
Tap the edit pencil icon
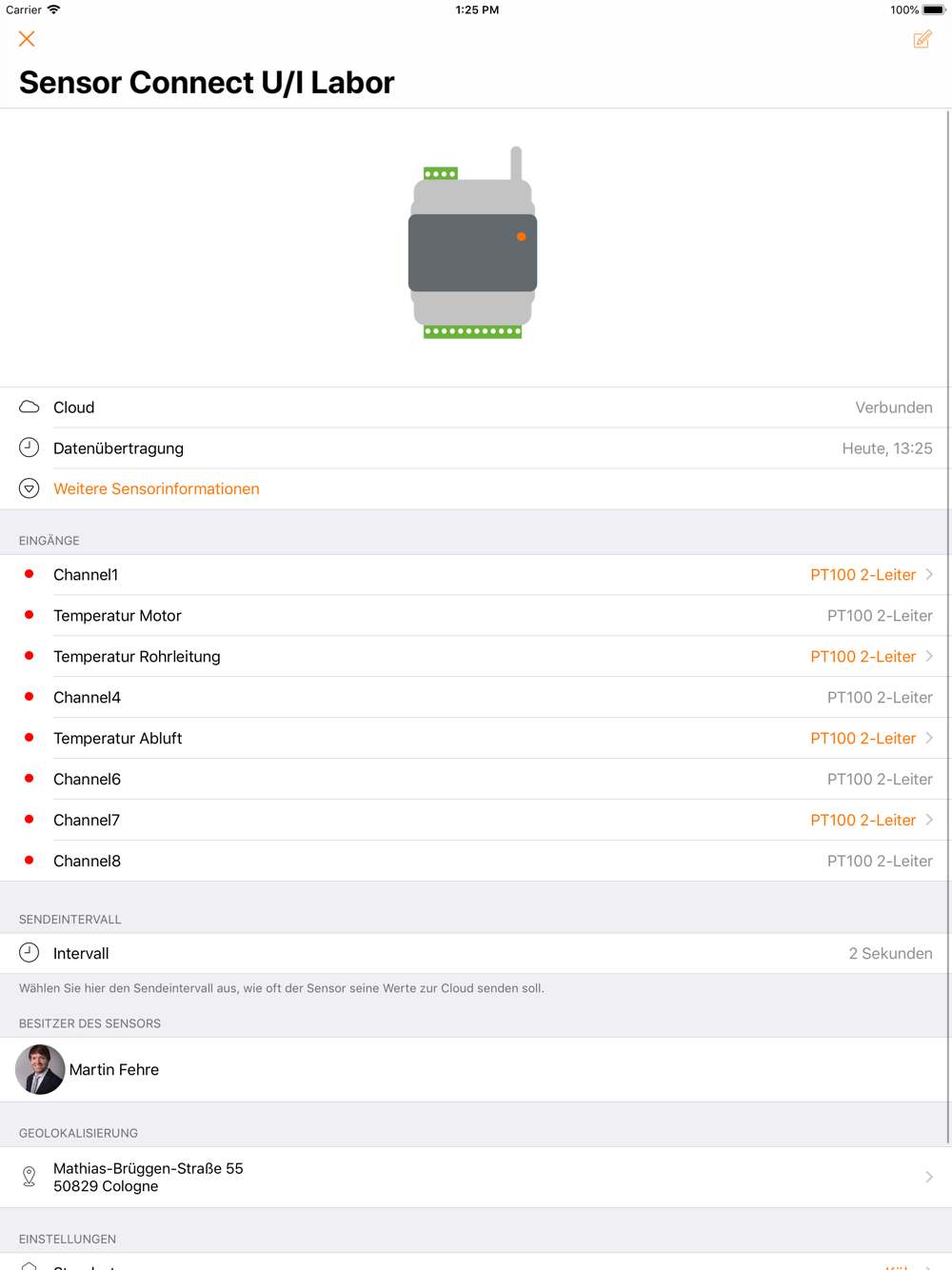point(922,39)
